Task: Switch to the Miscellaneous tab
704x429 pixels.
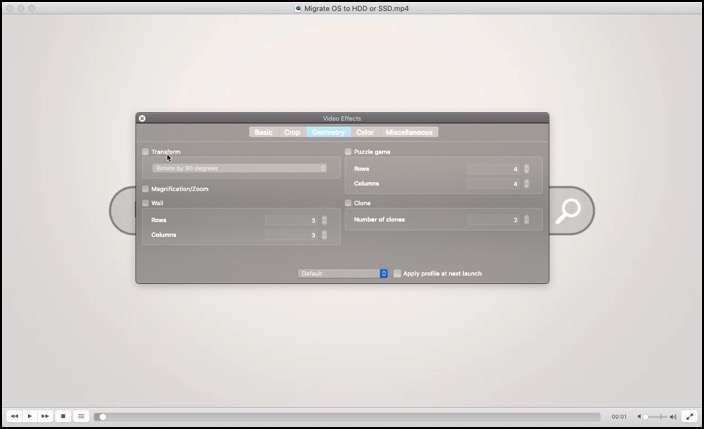Action: coord(409,132)
